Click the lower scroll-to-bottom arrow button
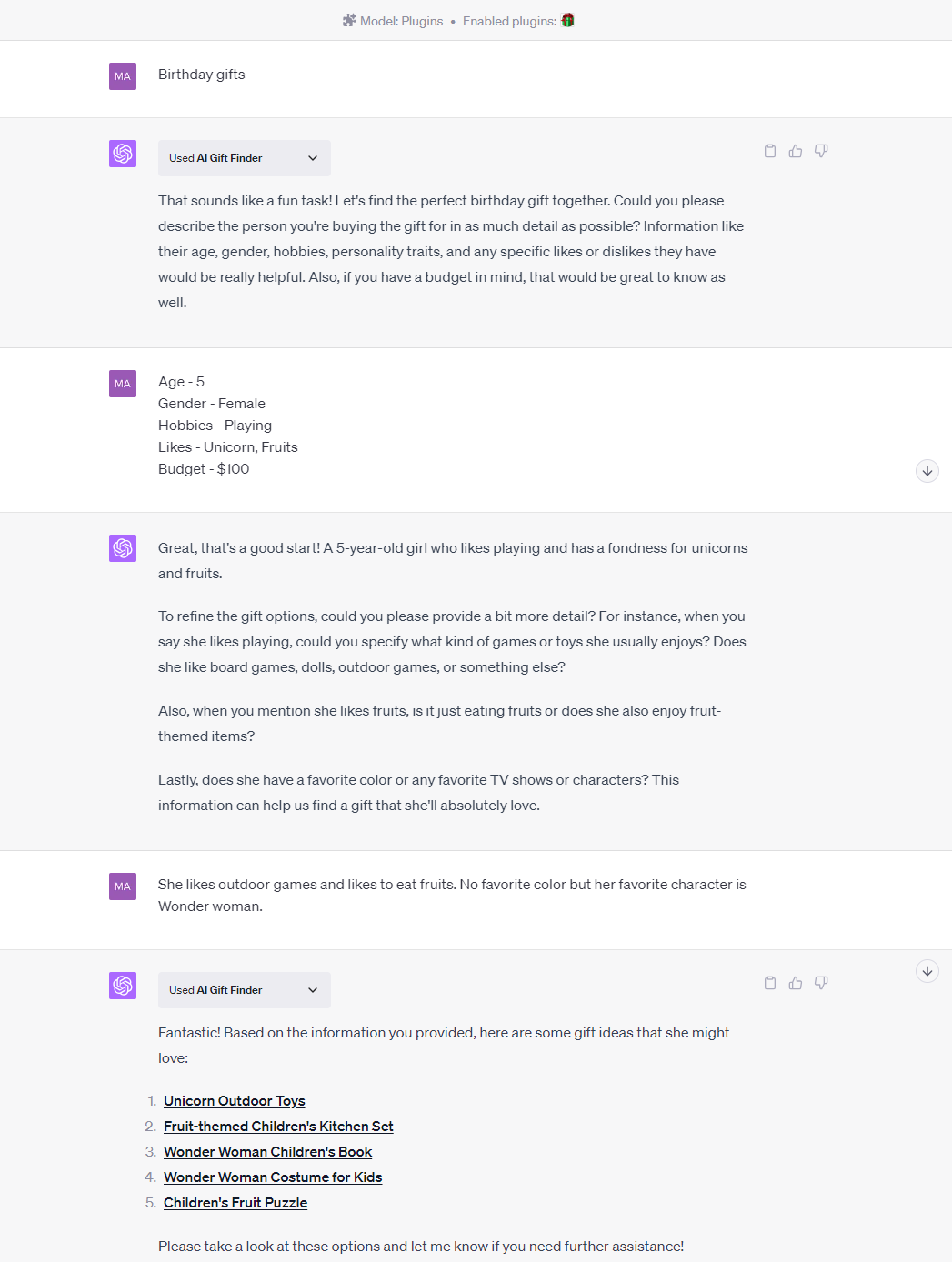 tap(927, 971)
